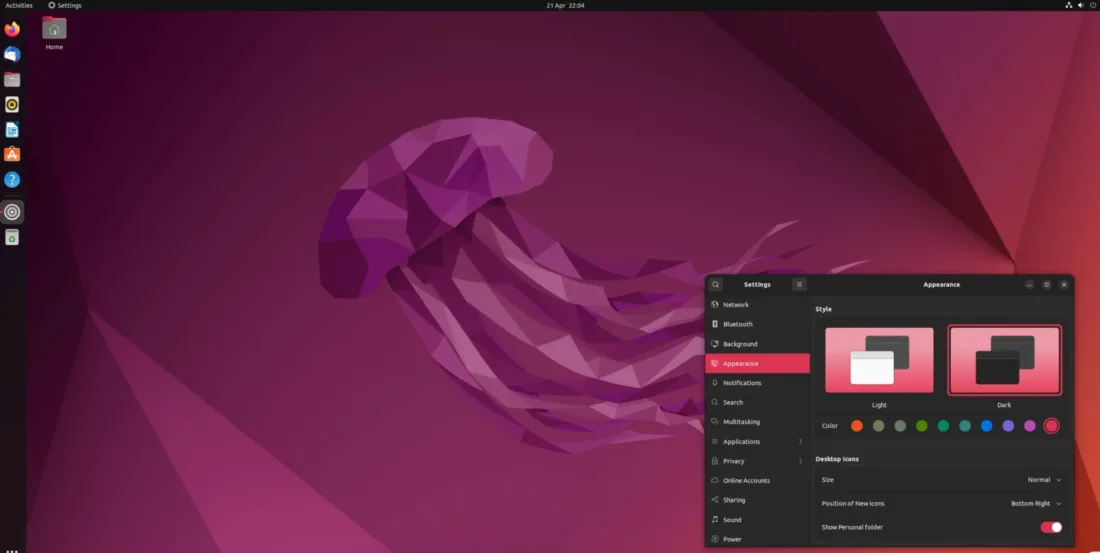Open the icon Size dropdown
Viewport: 1100px width, 553px height.
[x=1044, y=480]
